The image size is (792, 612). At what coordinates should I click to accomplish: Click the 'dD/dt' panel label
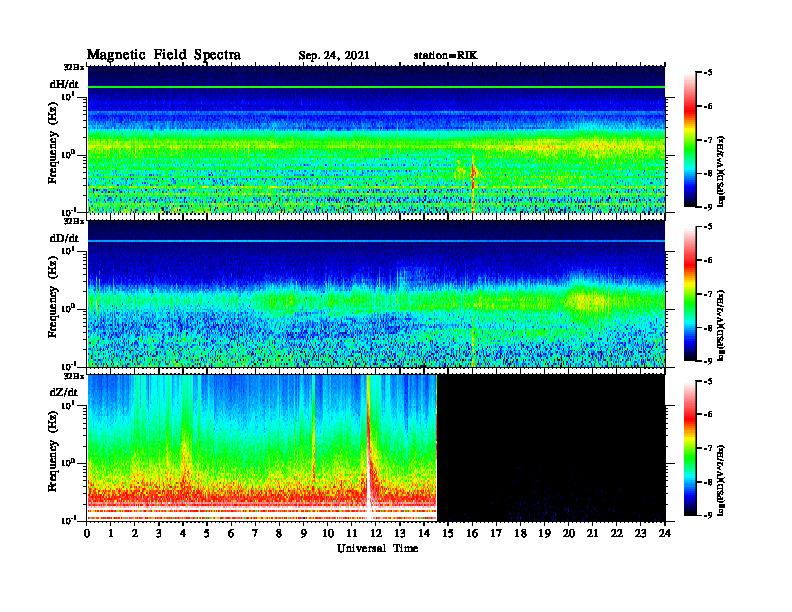click(x=64, y=238)
